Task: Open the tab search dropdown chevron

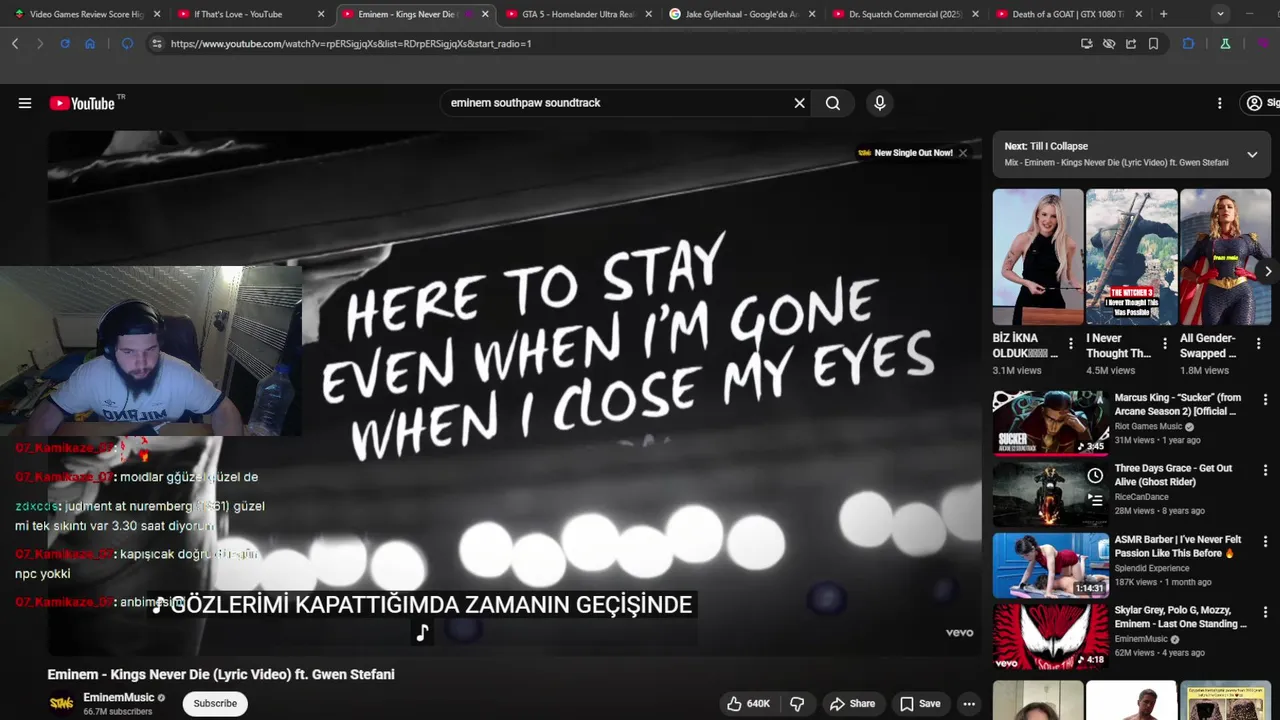Action: [x=1220, y=14]
